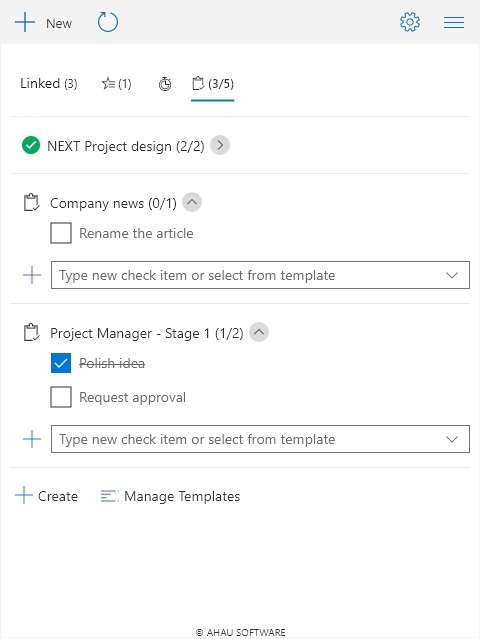Viewport: 480px width, 639px height.
Task: Add check item via plus under Company news
Action: pos(32,275)
